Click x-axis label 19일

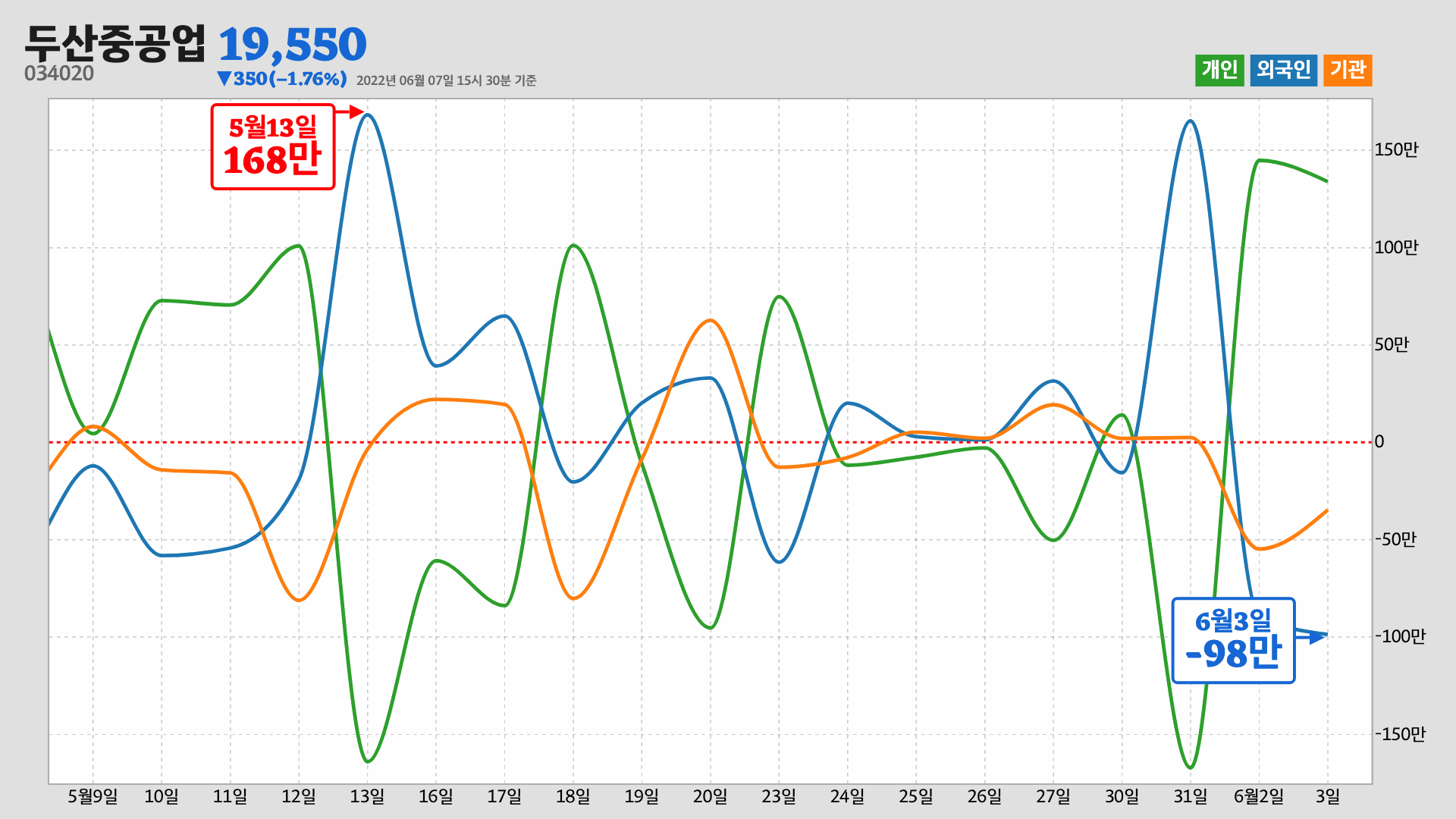point(642,796)
